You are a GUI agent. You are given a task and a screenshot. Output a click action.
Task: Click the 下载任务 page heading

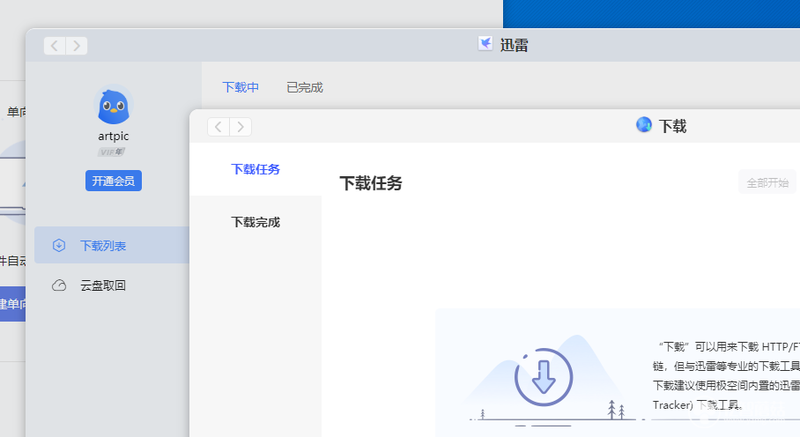(371, 183)
